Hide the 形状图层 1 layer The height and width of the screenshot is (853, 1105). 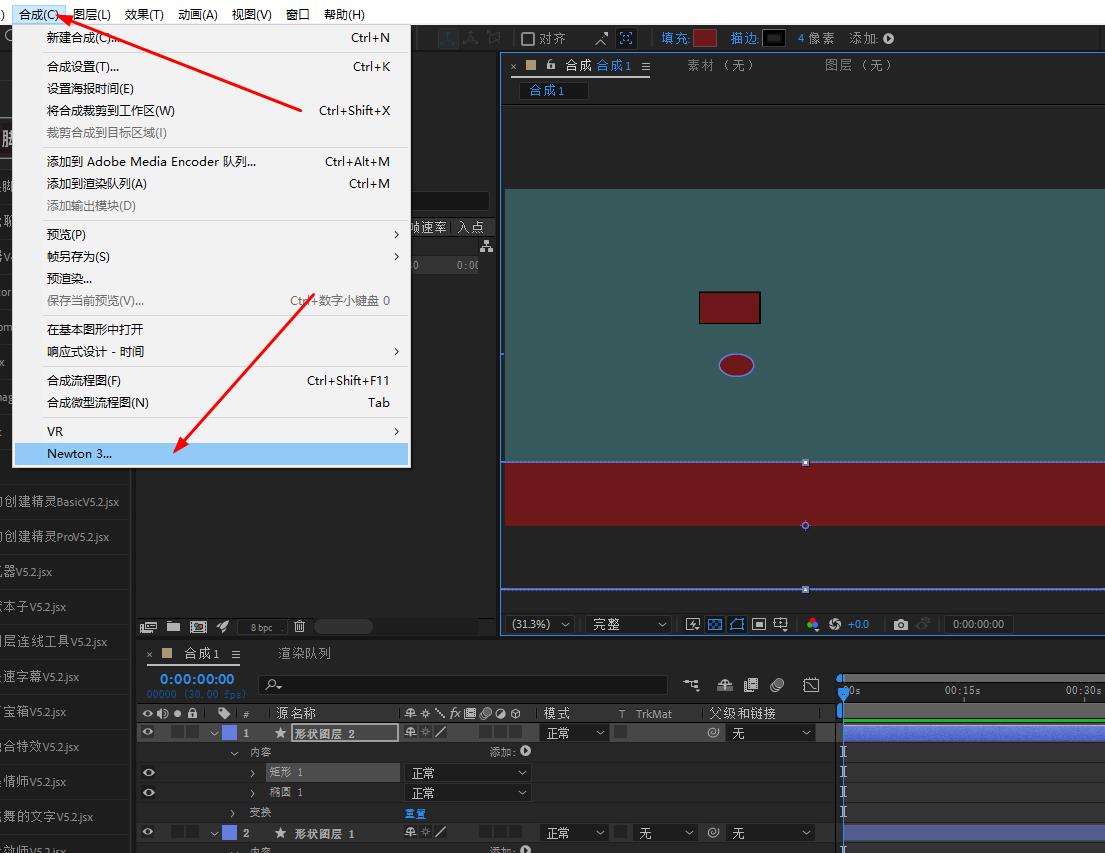coord(148,832)
